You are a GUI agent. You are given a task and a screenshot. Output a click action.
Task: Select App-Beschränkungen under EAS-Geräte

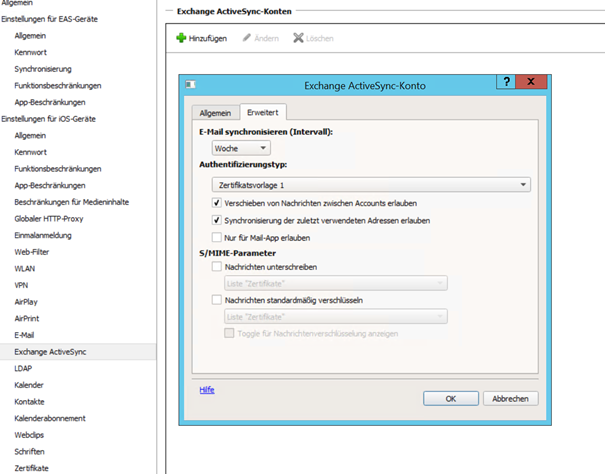[x=50, y=102]
